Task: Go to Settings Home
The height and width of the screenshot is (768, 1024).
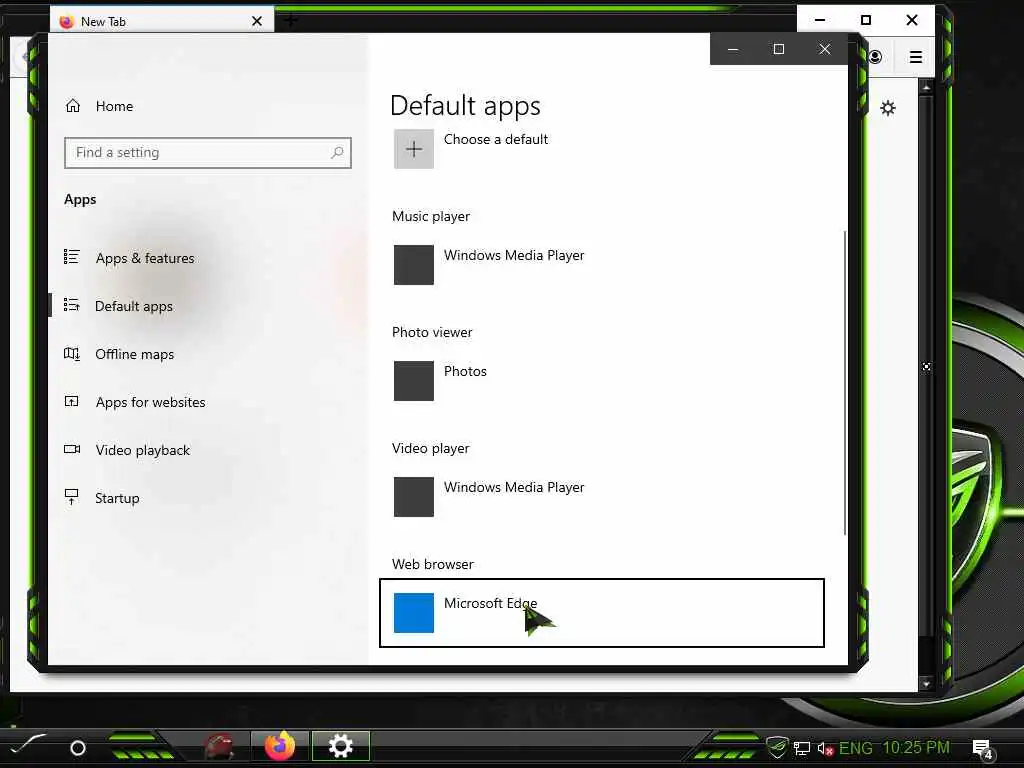Action: [x=99, y=106]
